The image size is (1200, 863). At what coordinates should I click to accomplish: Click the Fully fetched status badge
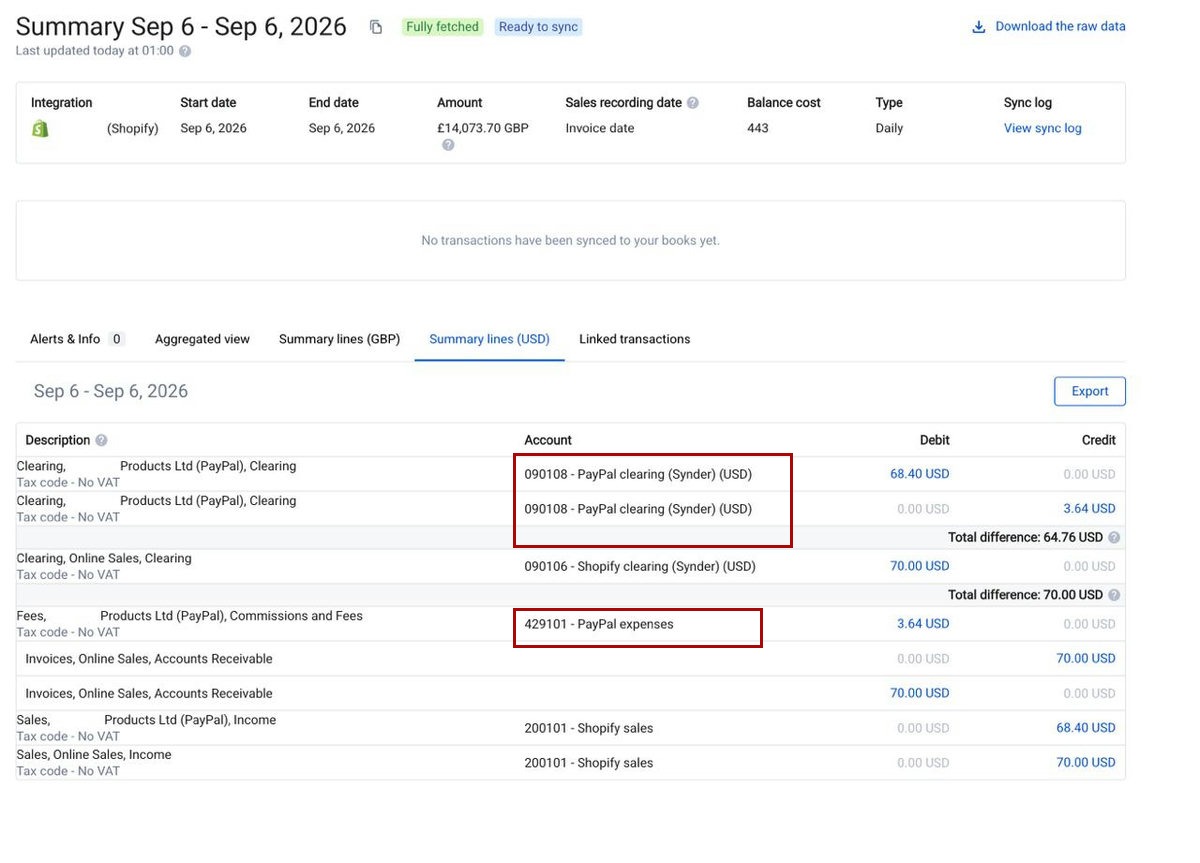pos(443,27)
